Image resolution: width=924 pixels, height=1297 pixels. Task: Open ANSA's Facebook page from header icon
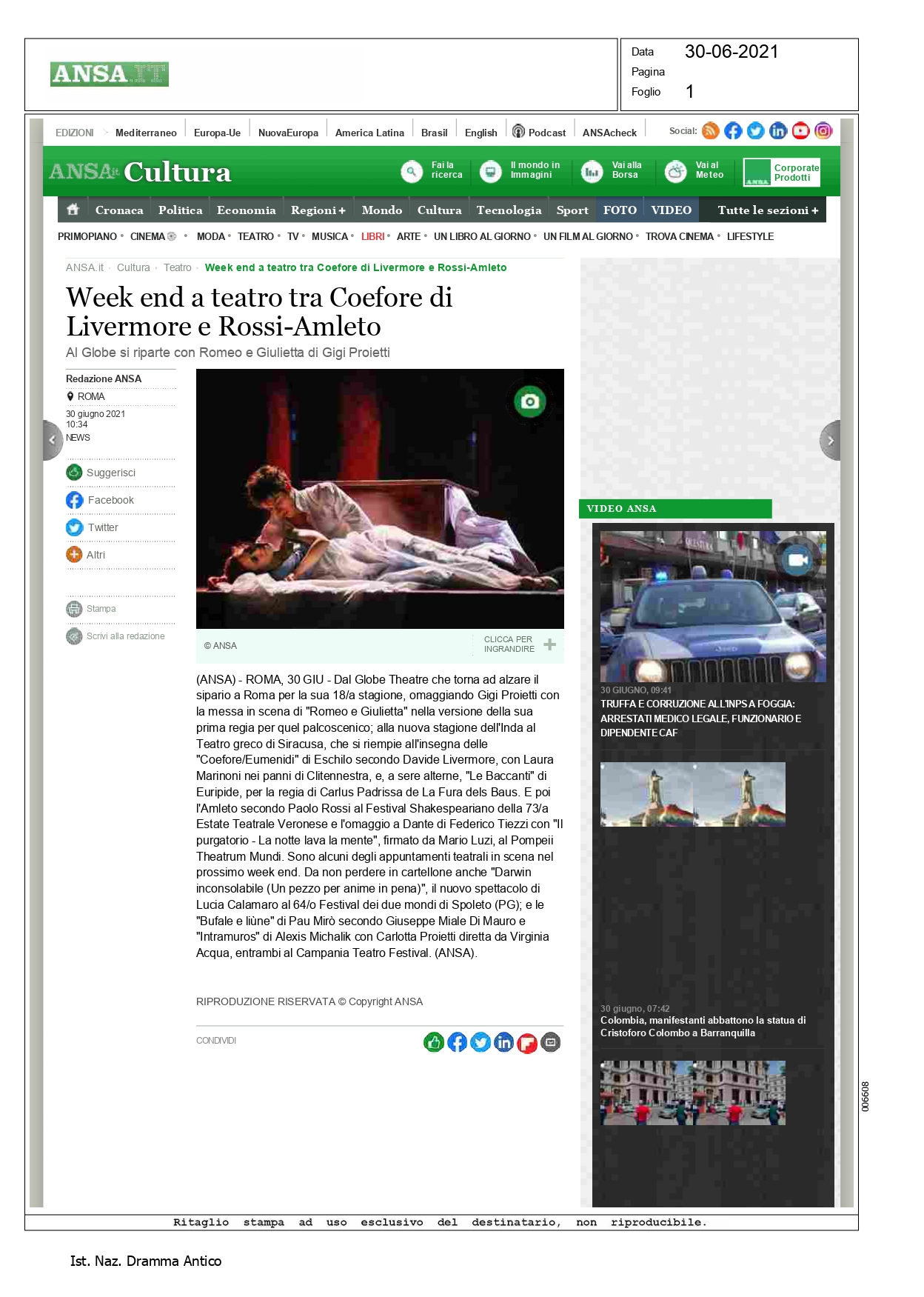pos(733,131)
